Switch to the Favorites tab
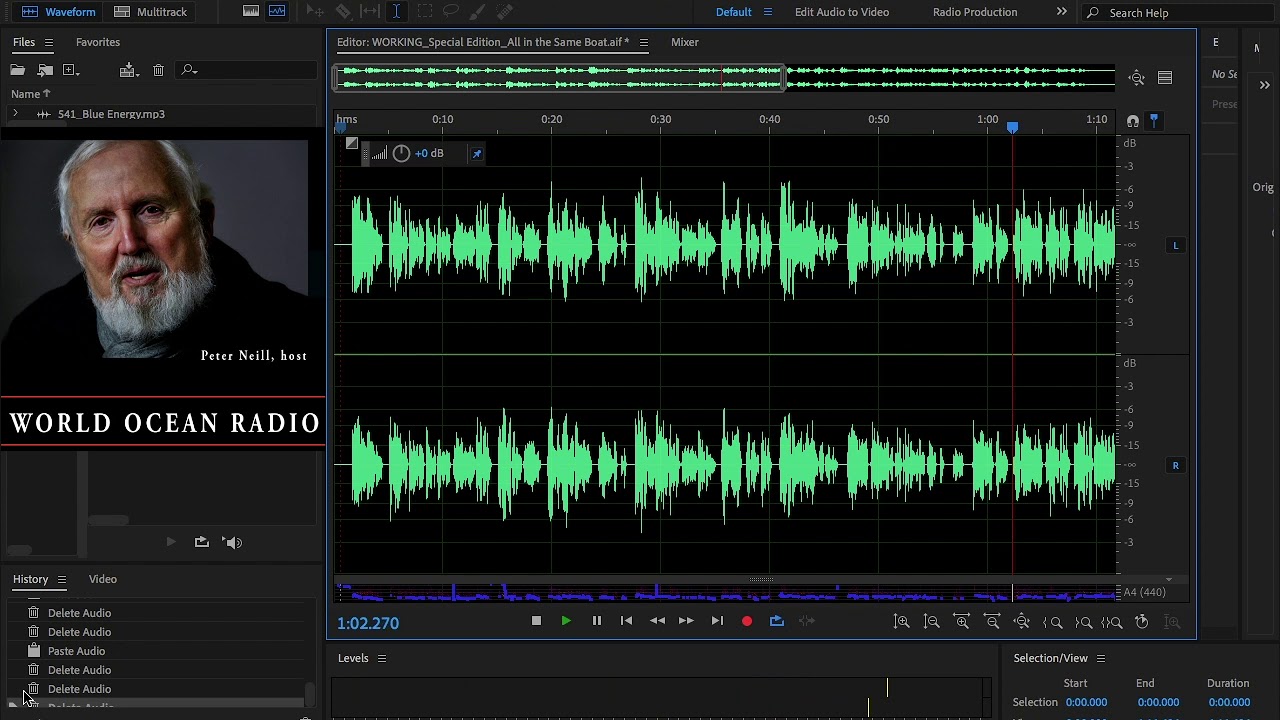This screenshot has width=1280, height=720. click(x=98, y=42)
